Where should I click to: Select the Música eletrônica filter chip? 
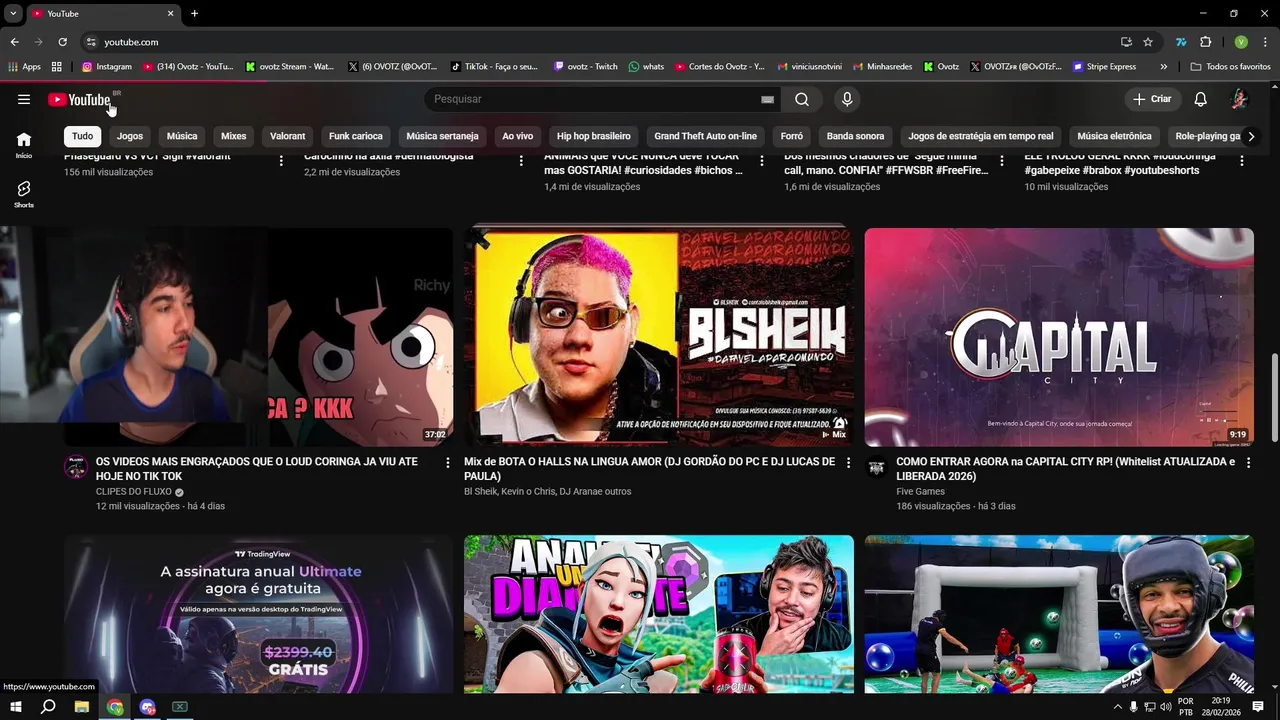[x=1115, y=136]
